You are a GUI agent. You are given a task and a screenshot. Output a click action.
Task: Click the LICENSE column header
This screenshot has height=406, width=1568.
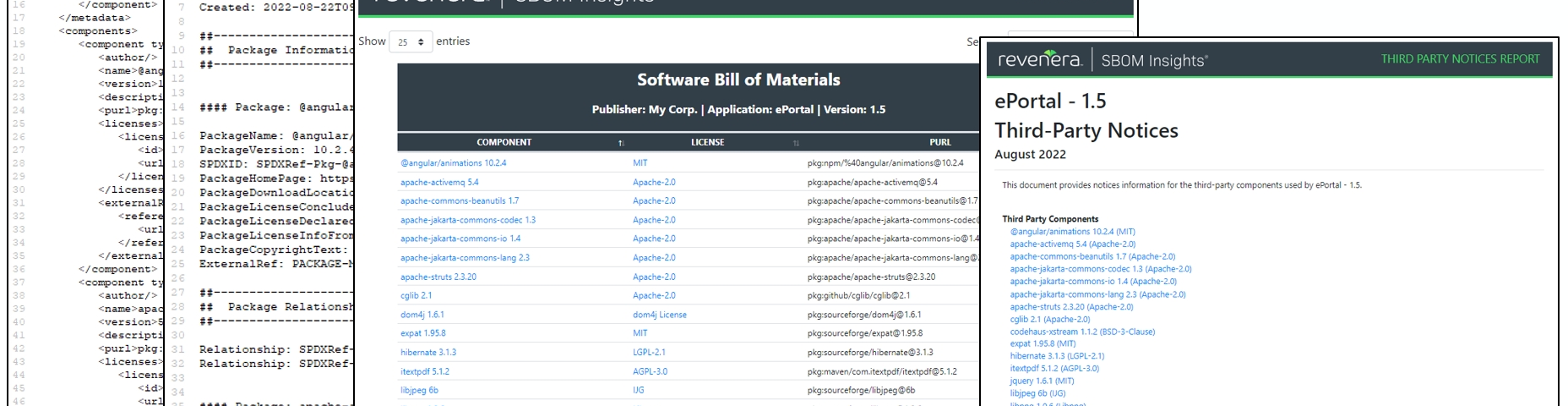[x=707, y=142]
